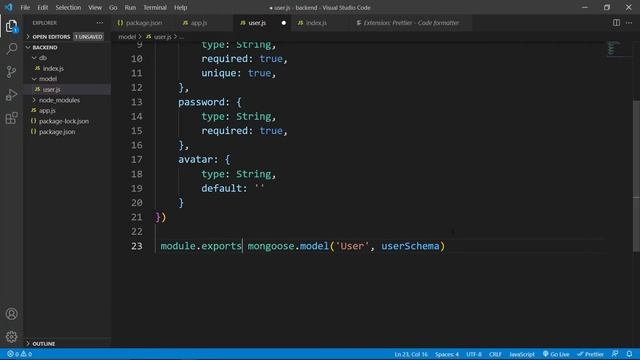
Task: Open the File menu
Action: coord(25,7)
